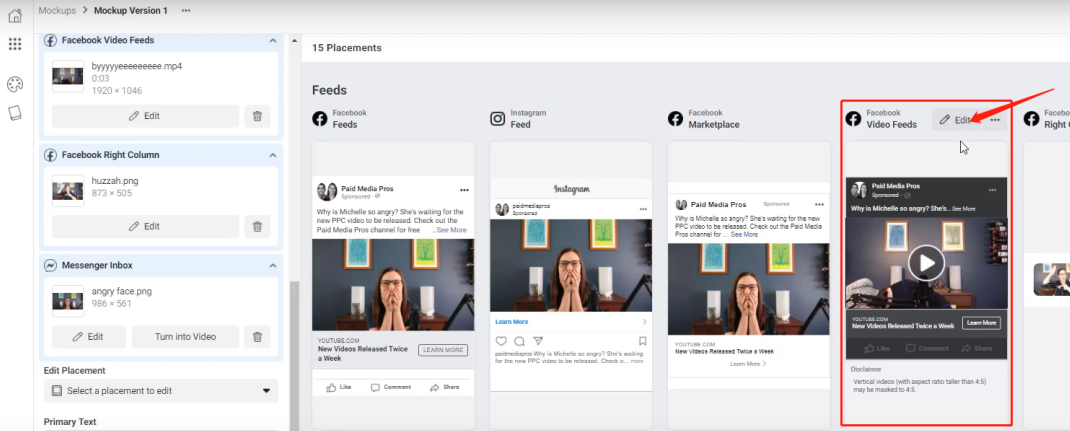Click Share in Video Feeds preview
The height and width of the screenshot is (431, 1070).
(977, 348)
